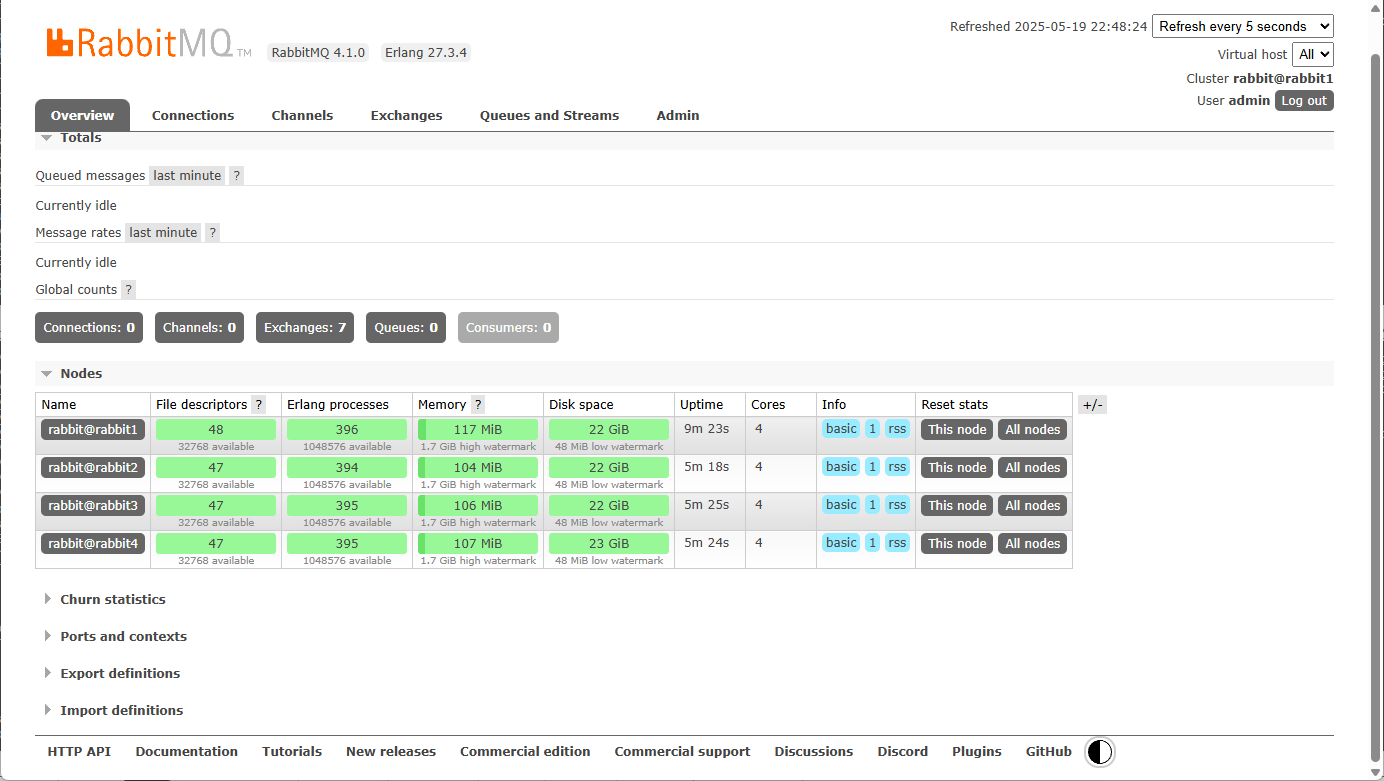The width and height of the screenshot is (1384, 781).
Task: Open node rabbit@rabbit3 details
Action: 93,505
